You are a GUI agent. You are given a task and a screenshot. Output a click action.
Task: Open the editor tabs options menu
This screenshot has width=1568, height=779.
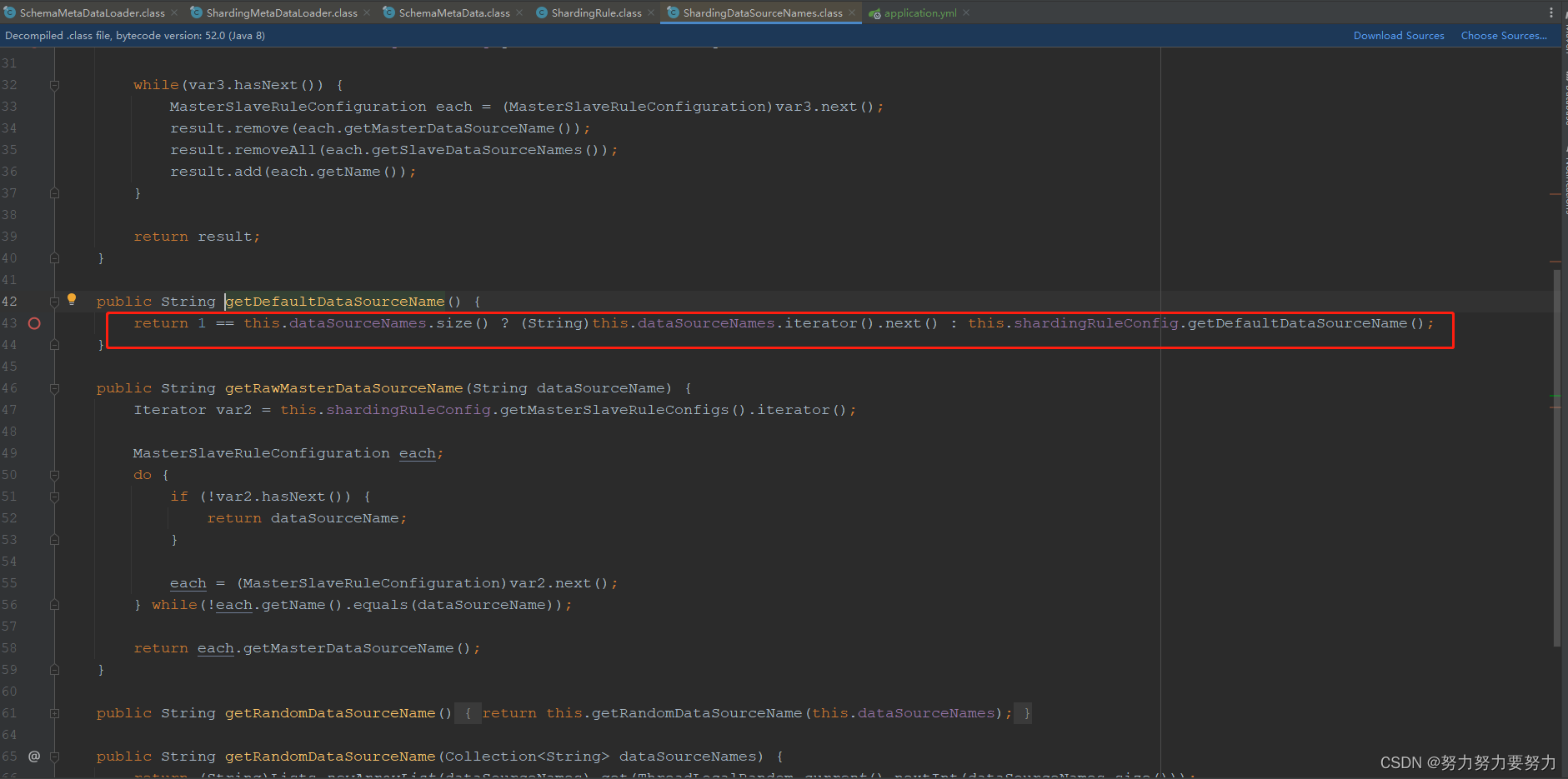(1551, 12)
